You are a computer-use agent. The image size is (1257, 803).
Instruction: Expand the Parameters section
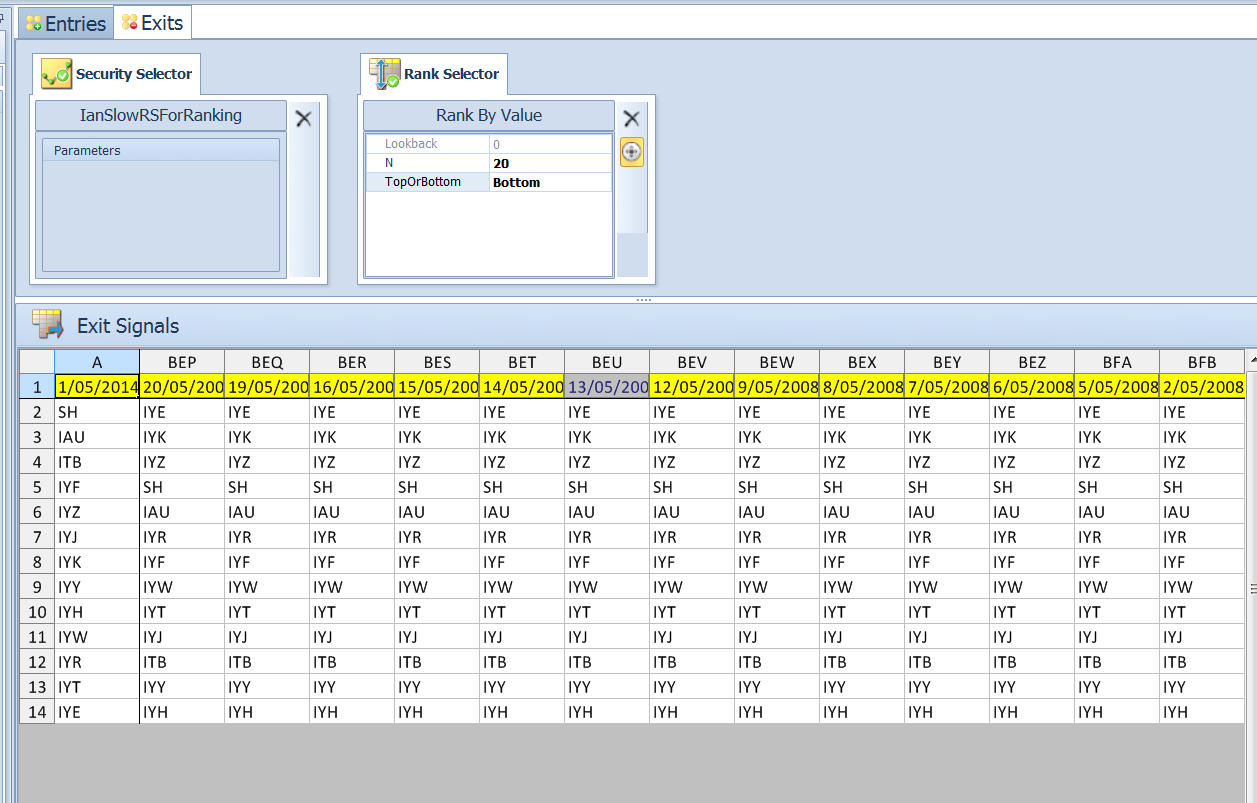(x=160, y=151)
